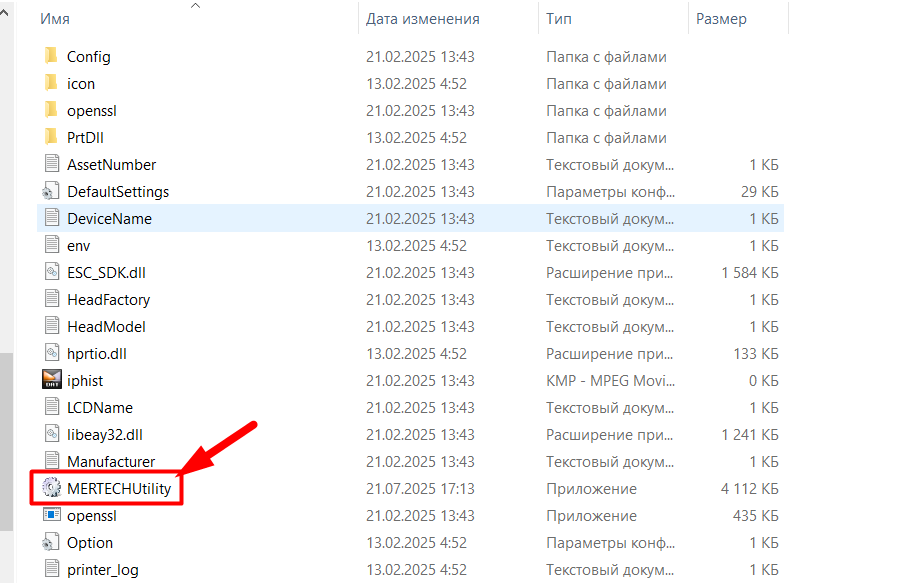The height and width of the screenshot is (583, 905).
Task: Select the Manufacturer text document
Action: click(111, 462)
